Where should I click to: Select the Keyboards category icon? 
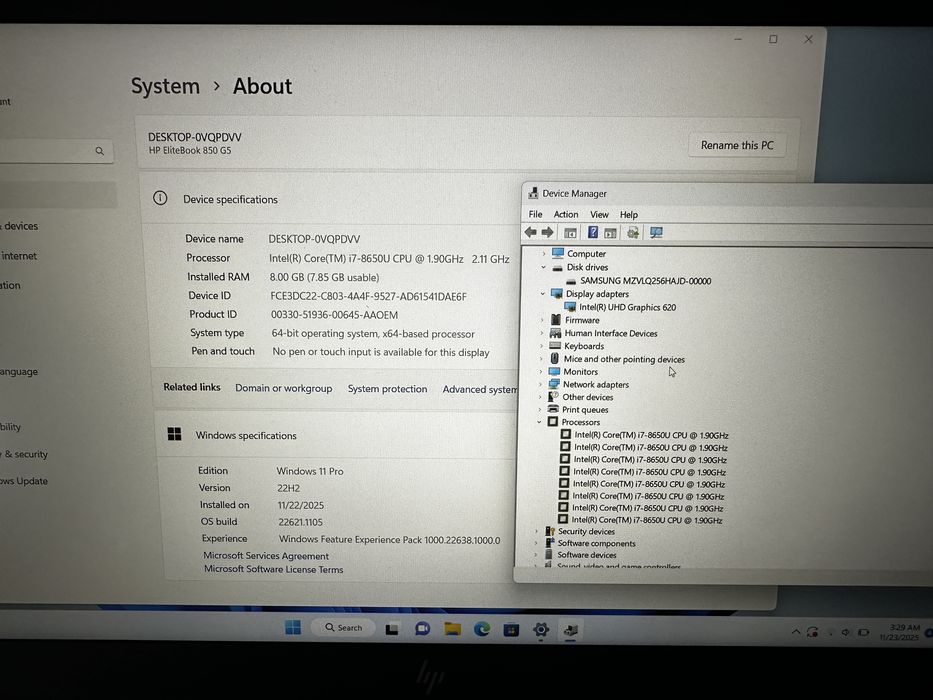click(x=555, y=345)
